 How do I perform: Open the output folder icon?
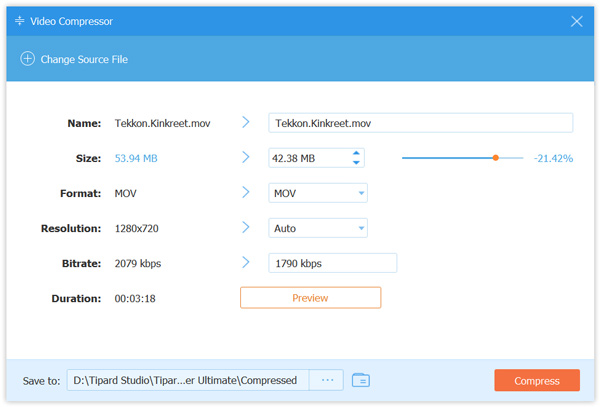click(360, 380)
